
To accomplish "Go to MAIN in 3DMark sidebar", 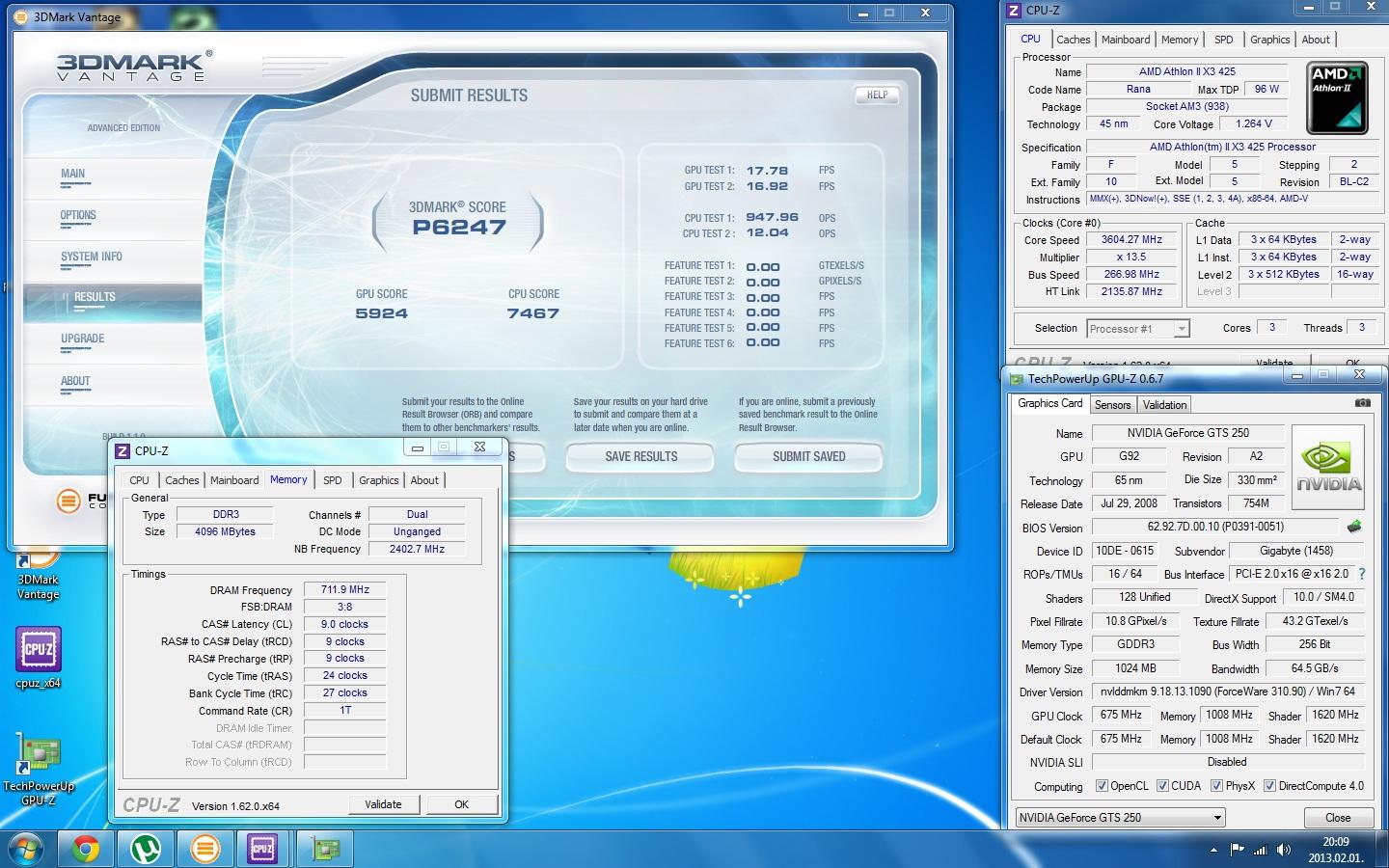I will tap(73, 175).
